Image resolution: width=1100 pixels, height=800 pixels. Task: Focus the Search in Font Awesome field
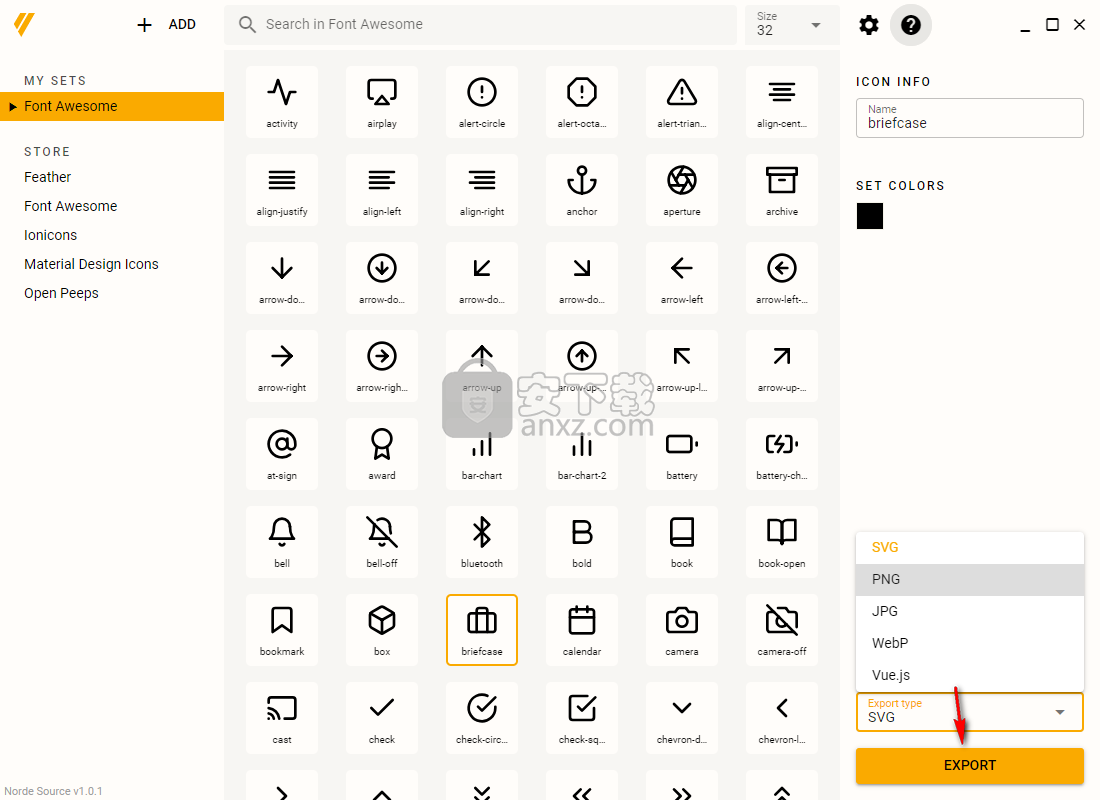pos(481,25)
